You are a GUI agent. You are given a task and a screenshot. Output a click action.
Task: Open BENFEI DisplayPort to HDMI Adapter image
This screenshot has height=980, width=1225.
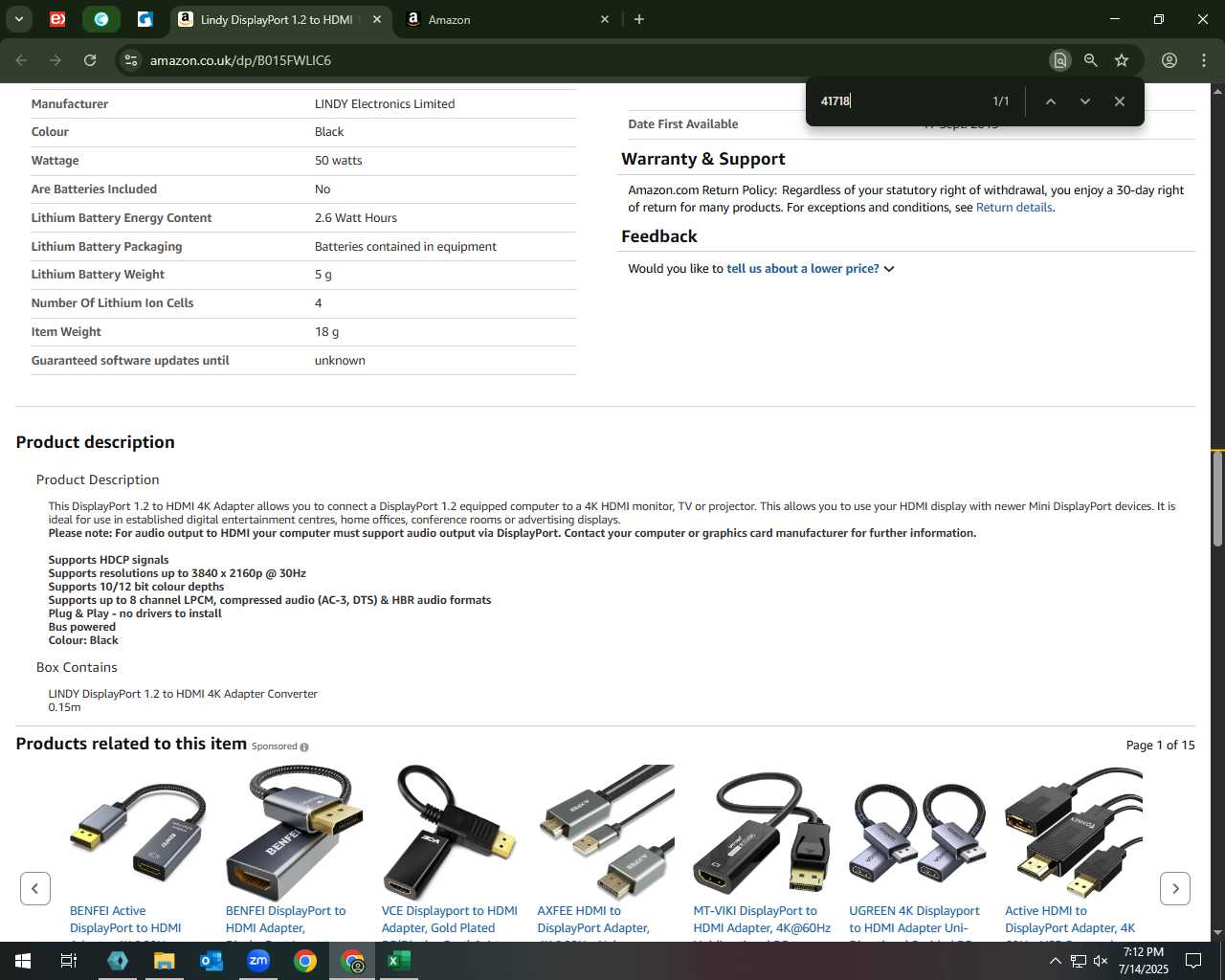[294, 832]
